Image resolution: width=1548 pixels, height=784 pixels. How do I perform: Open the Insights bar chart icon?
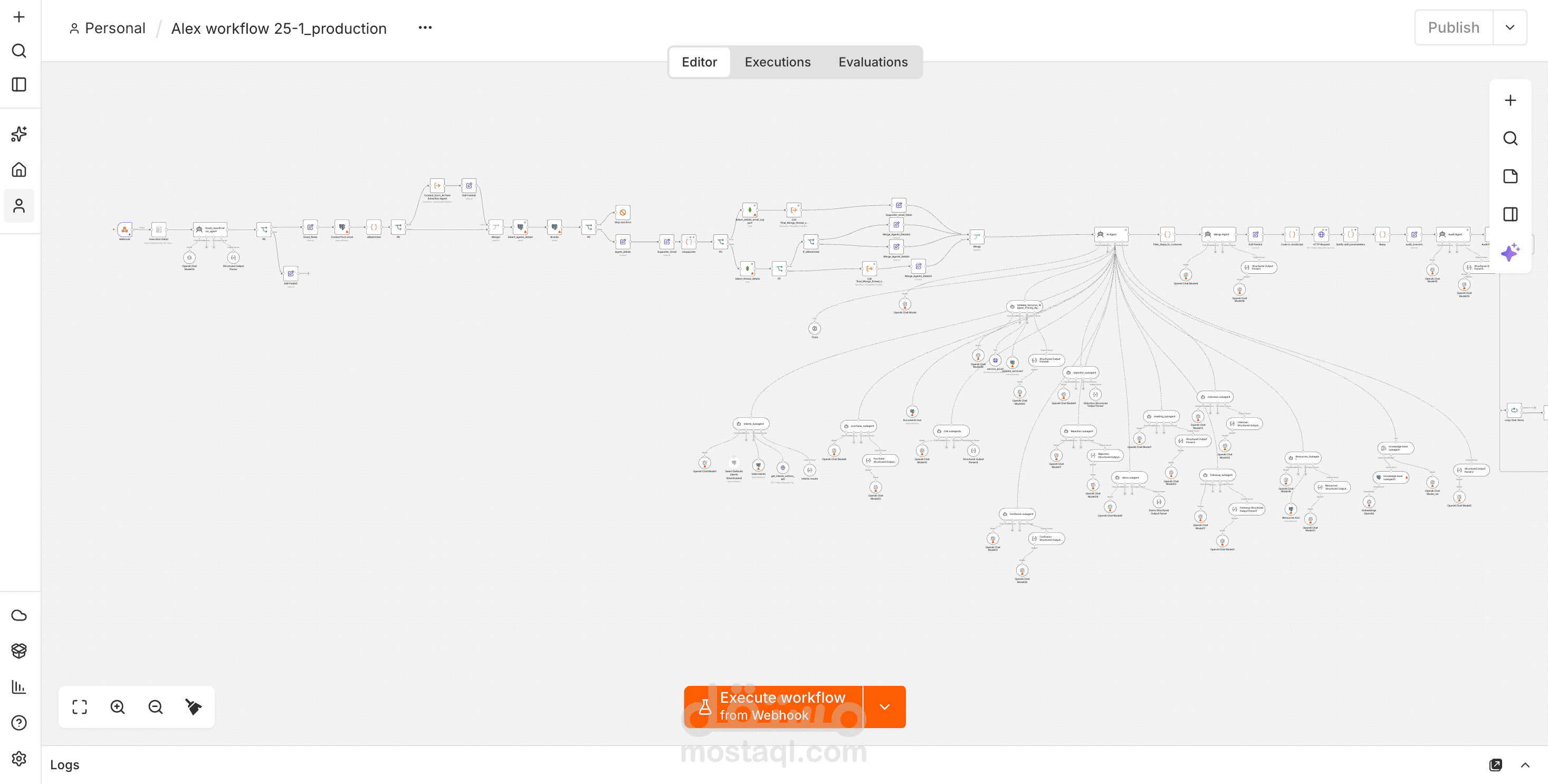click(x=19, y=687)
